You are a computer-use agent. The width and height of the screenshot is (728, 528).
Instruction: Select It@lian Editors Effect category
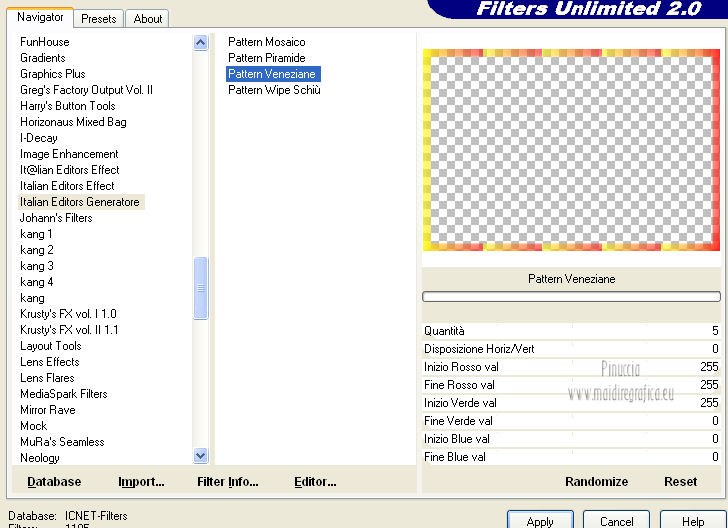(70, 170)
